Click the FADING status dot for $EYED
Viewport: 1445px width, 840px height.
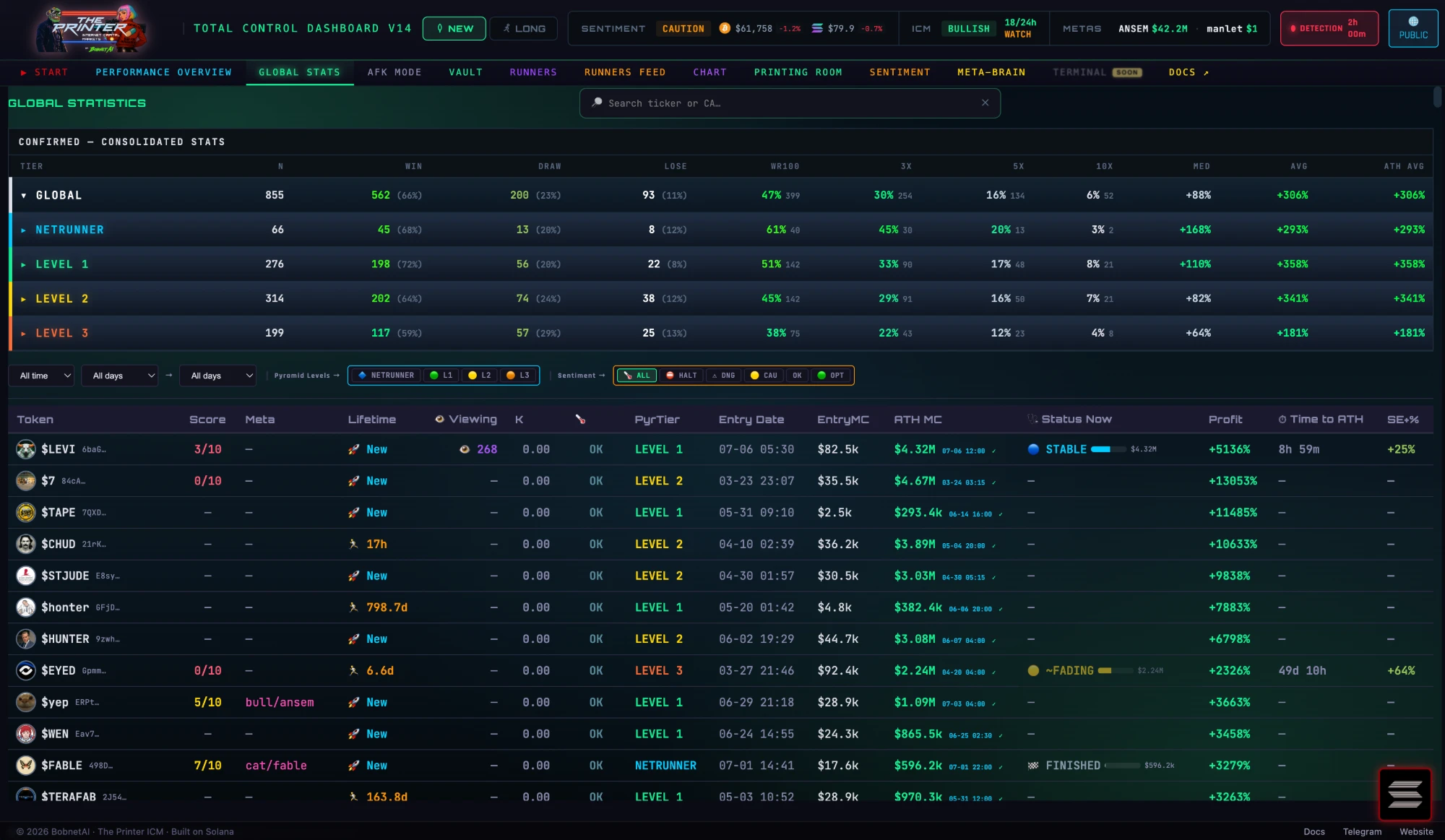pos(1033,670)
